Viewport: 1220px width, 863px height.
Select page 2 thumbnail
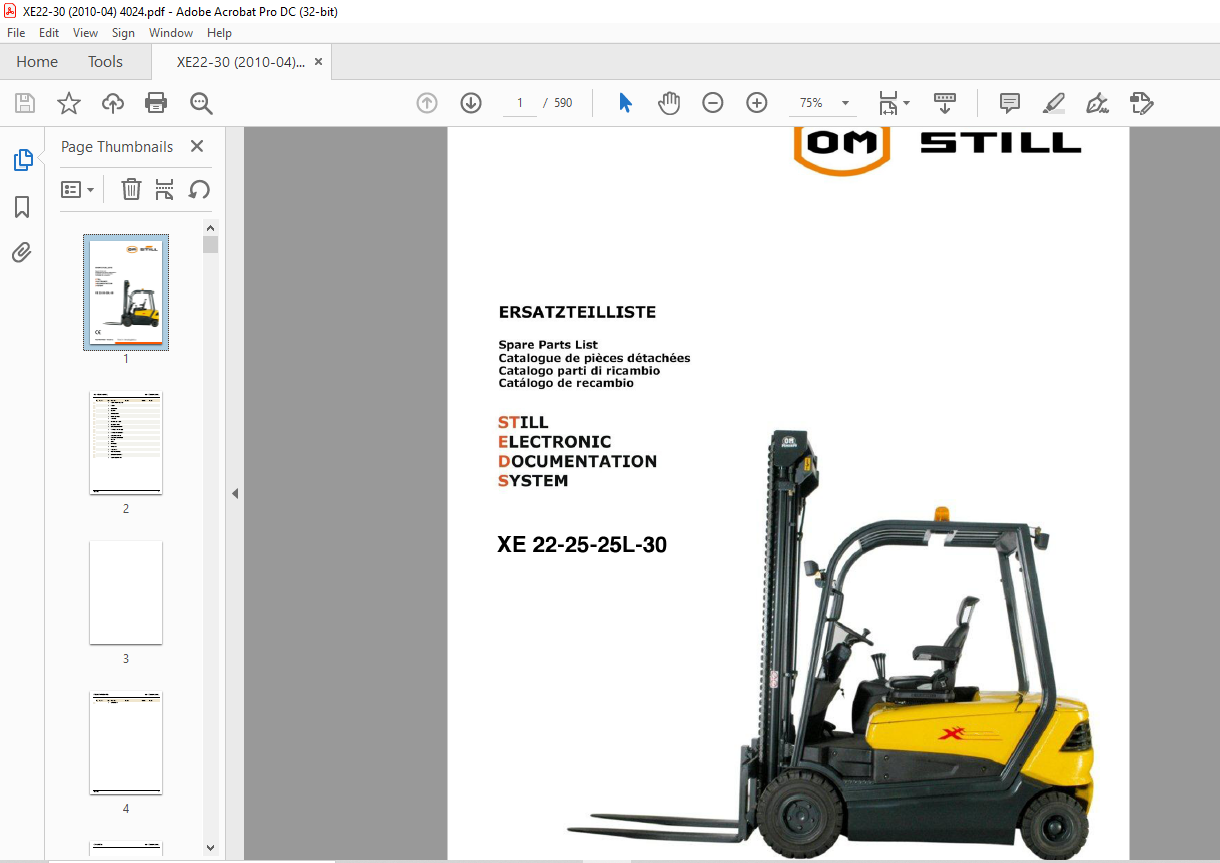[x=126, y=443]
